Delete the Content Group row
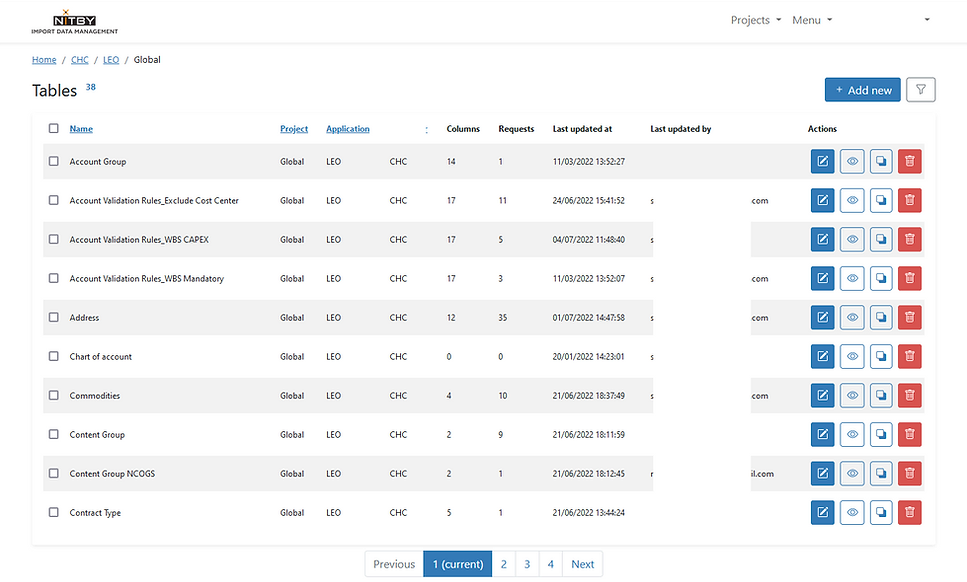The image size is (967, 582). 910,435
